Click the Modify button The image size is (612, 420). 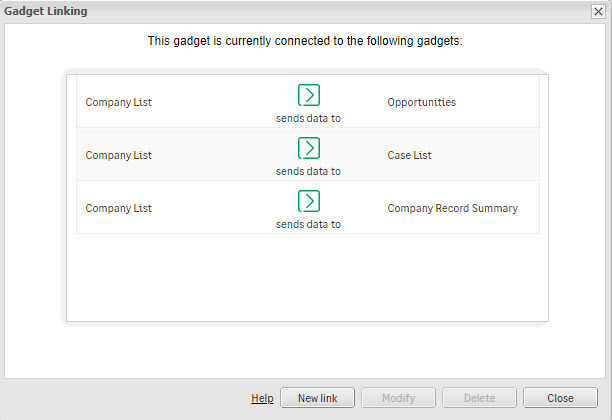[x=398, y=398]
